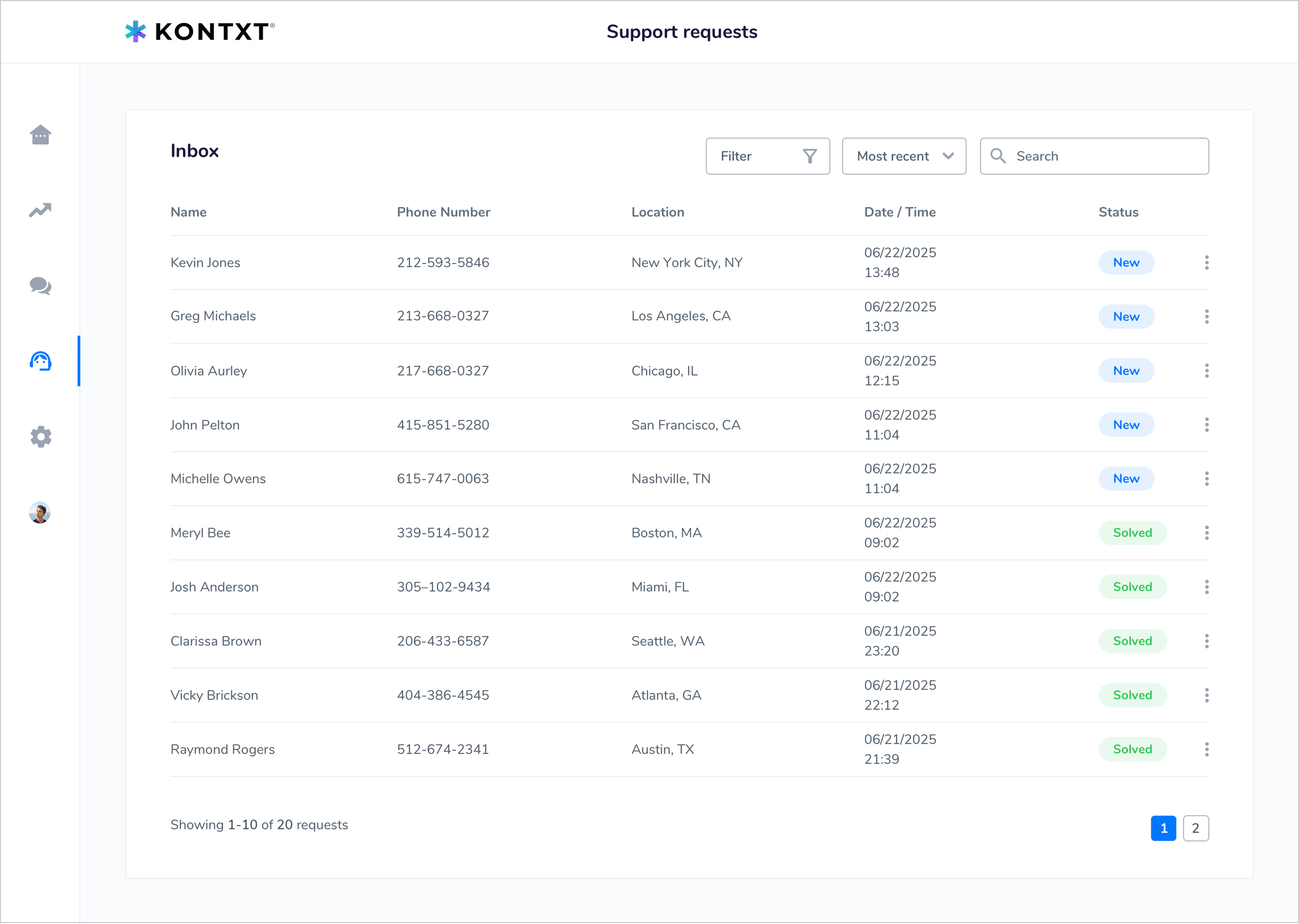Select the analytics trend icon in sidebar

pyautogui.click(x=40, y=210)
